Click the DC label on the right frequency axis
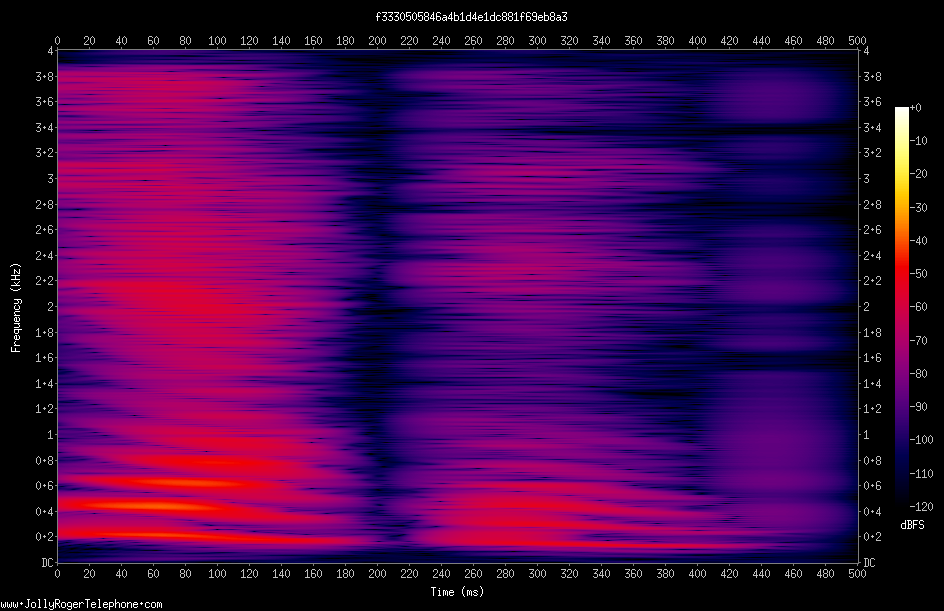 pos(869,563)
